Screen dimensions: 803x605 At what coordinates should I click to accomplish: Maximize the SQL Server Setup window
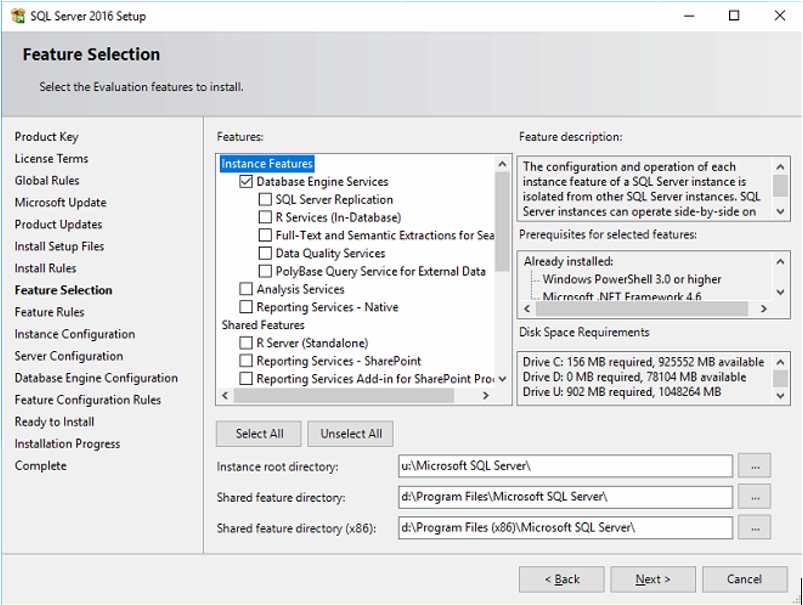(734, 16)
